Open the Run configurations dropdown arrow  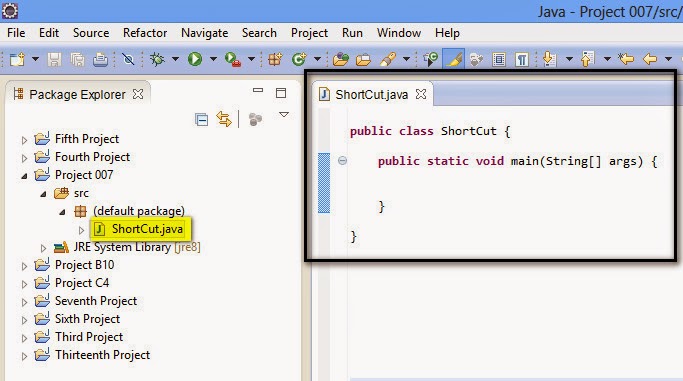(213, 59)
